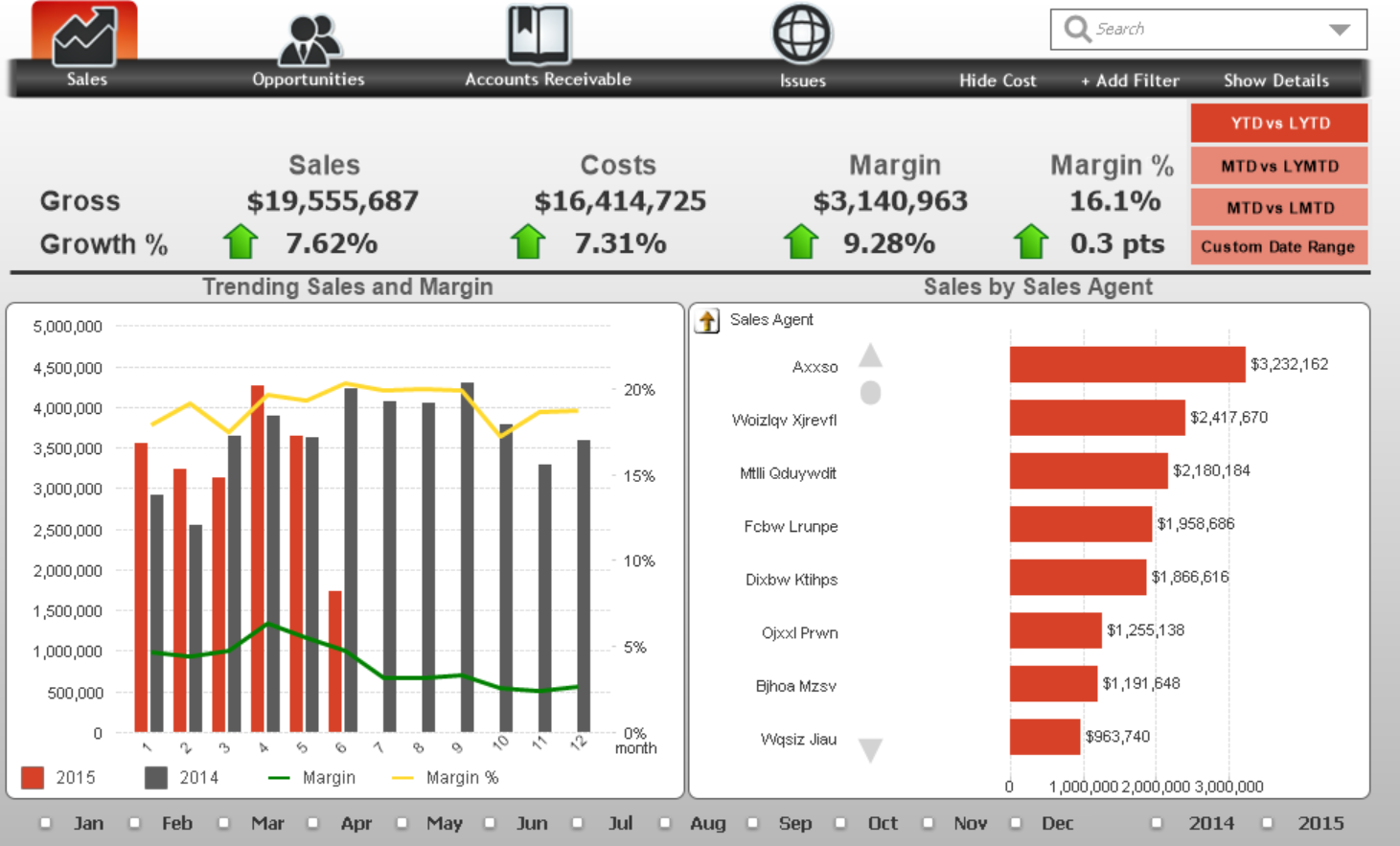Click the green growth arrow beside 7.62%
This screenshot has height=846, width=1400.
241,241
